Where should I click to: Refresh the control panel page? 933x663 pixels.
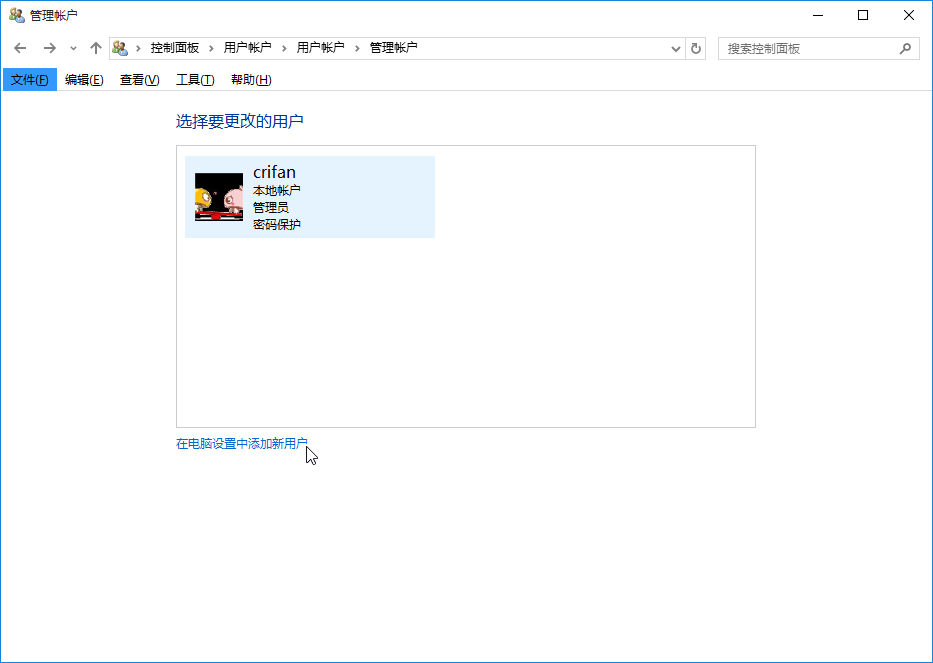click(x=696, y=49)
